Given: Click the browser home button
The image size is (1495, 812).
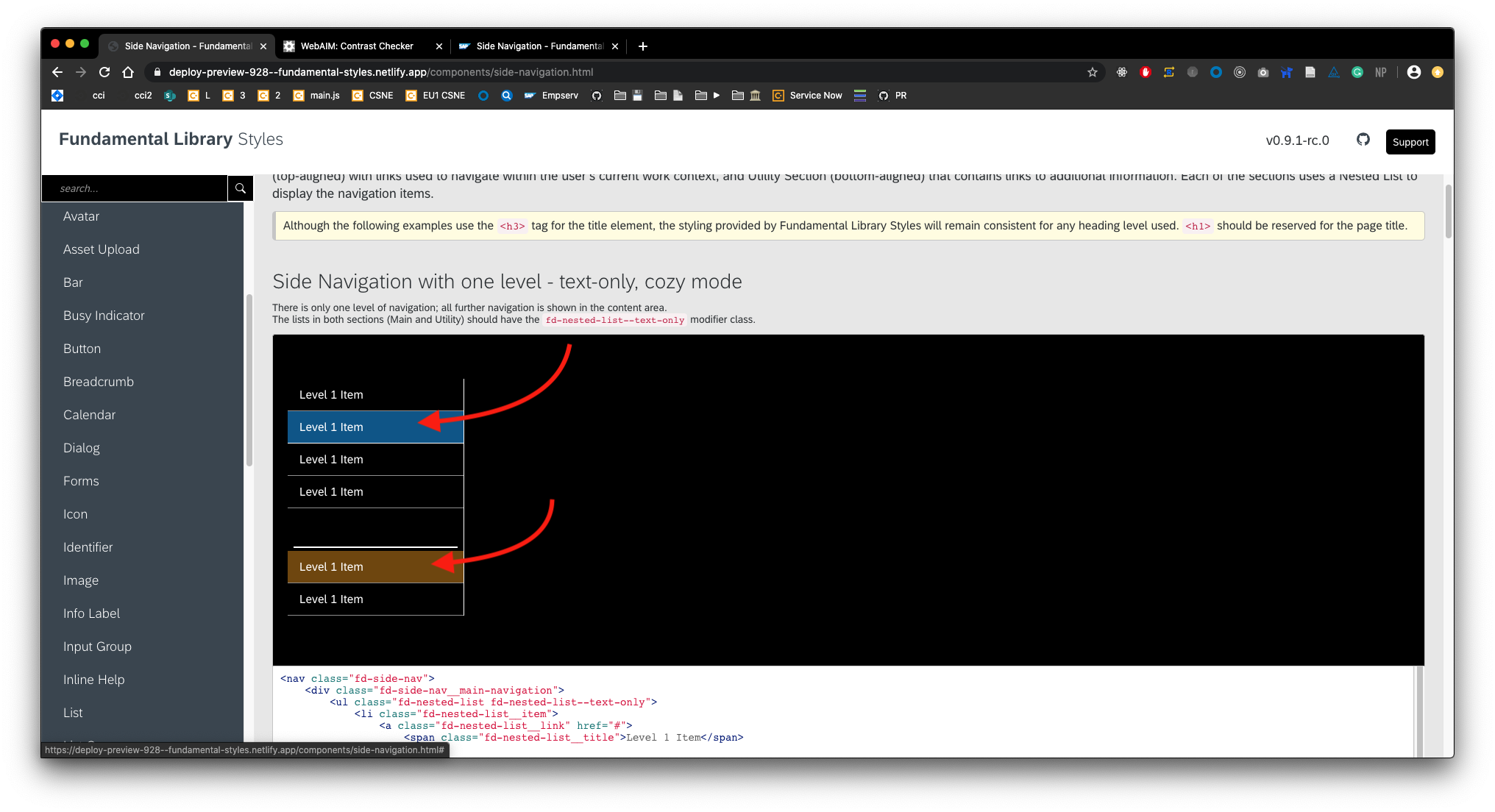Looking at the screenshot, I should pyautogui.click(x=129, y=71).
